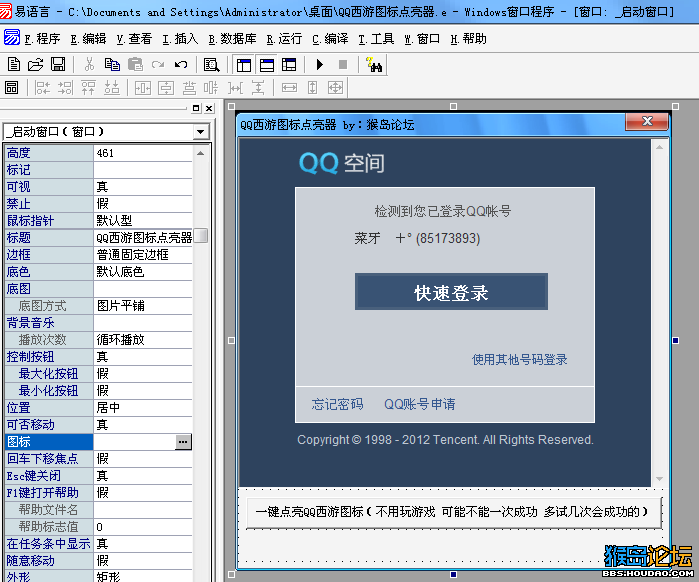Click the Stop square icon

pos(343,65)
